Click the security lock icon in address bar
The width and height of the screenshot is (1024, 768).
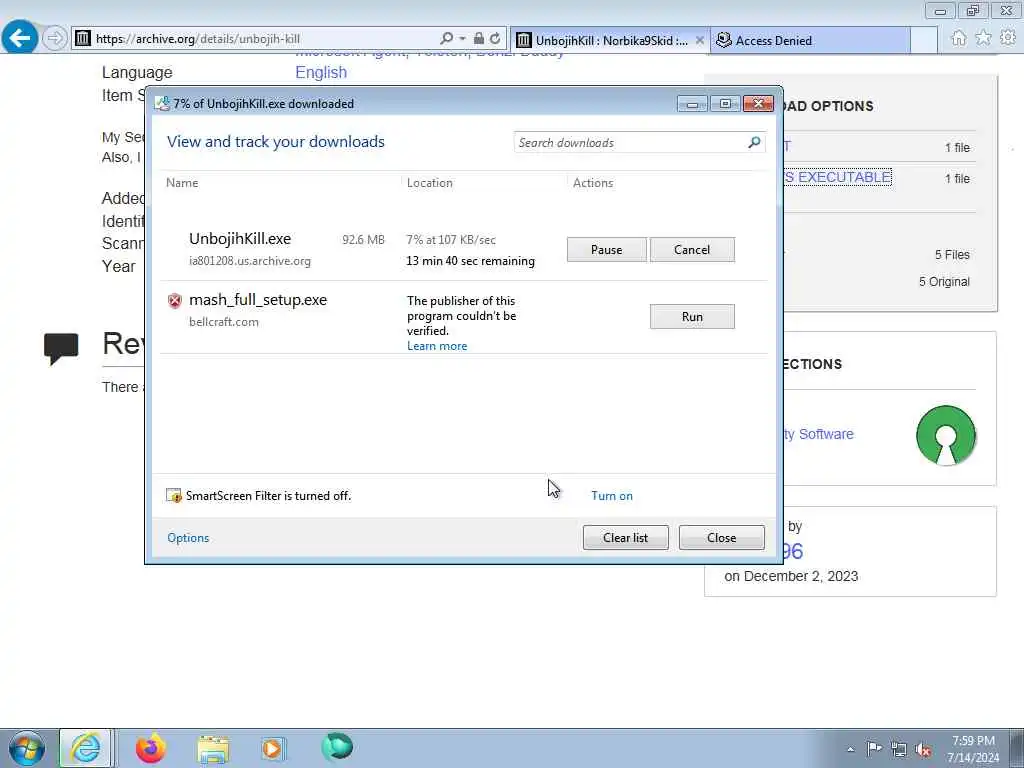(x=479, y=39)
